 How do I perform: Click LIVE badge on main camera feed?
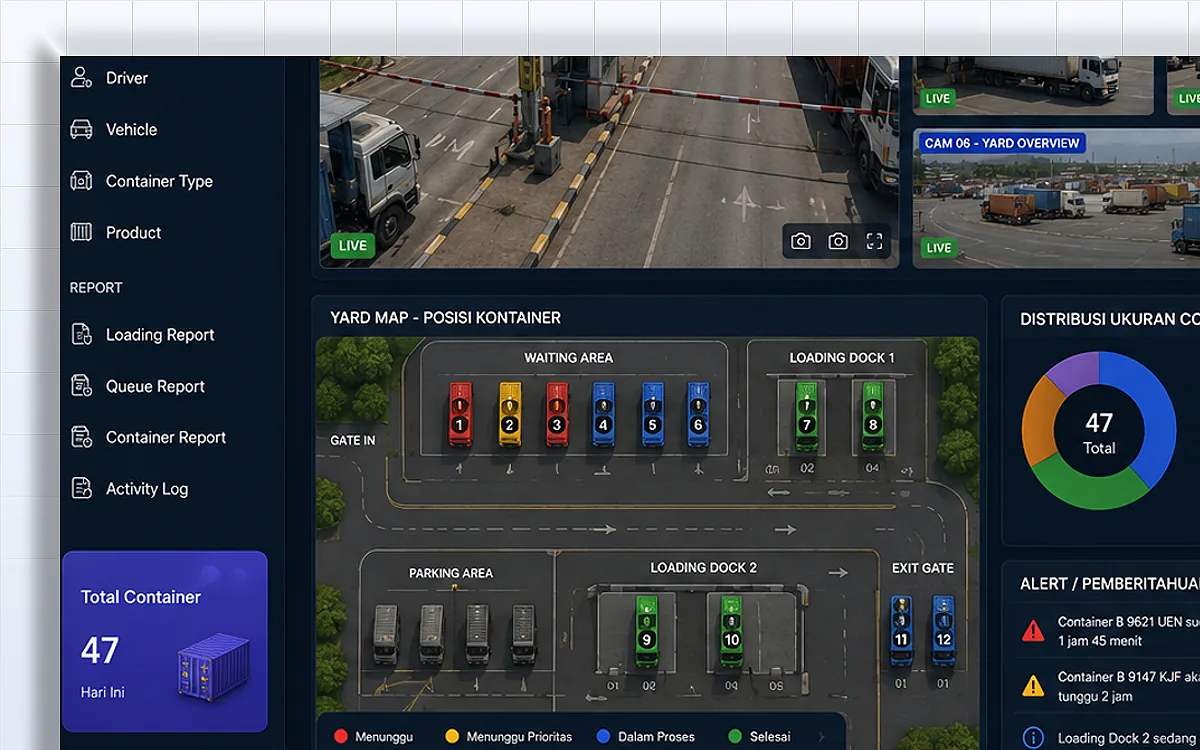(x=353, y=245)
